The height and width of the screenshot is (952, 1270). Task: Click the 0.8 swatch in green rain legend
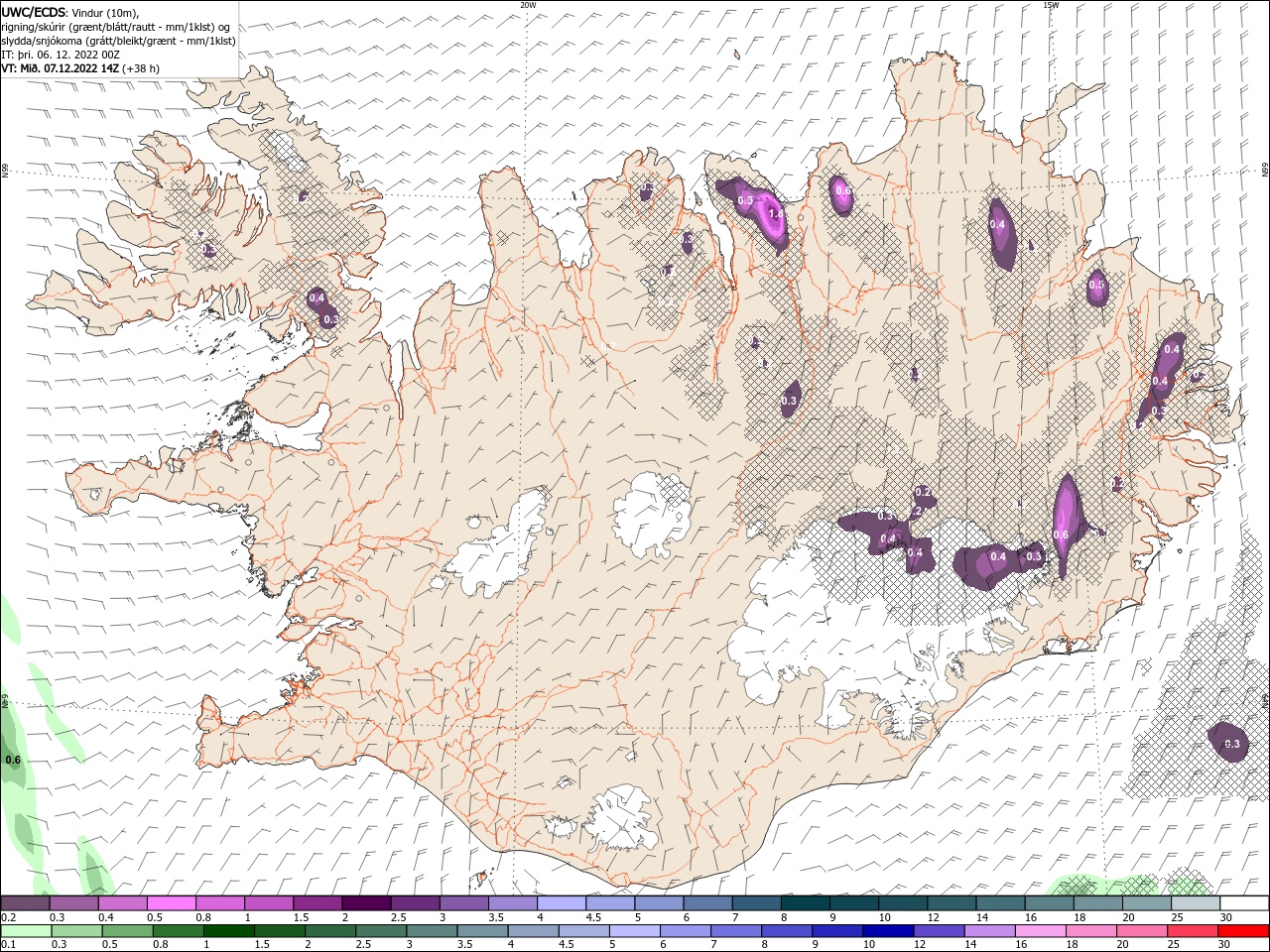[179, 931]
